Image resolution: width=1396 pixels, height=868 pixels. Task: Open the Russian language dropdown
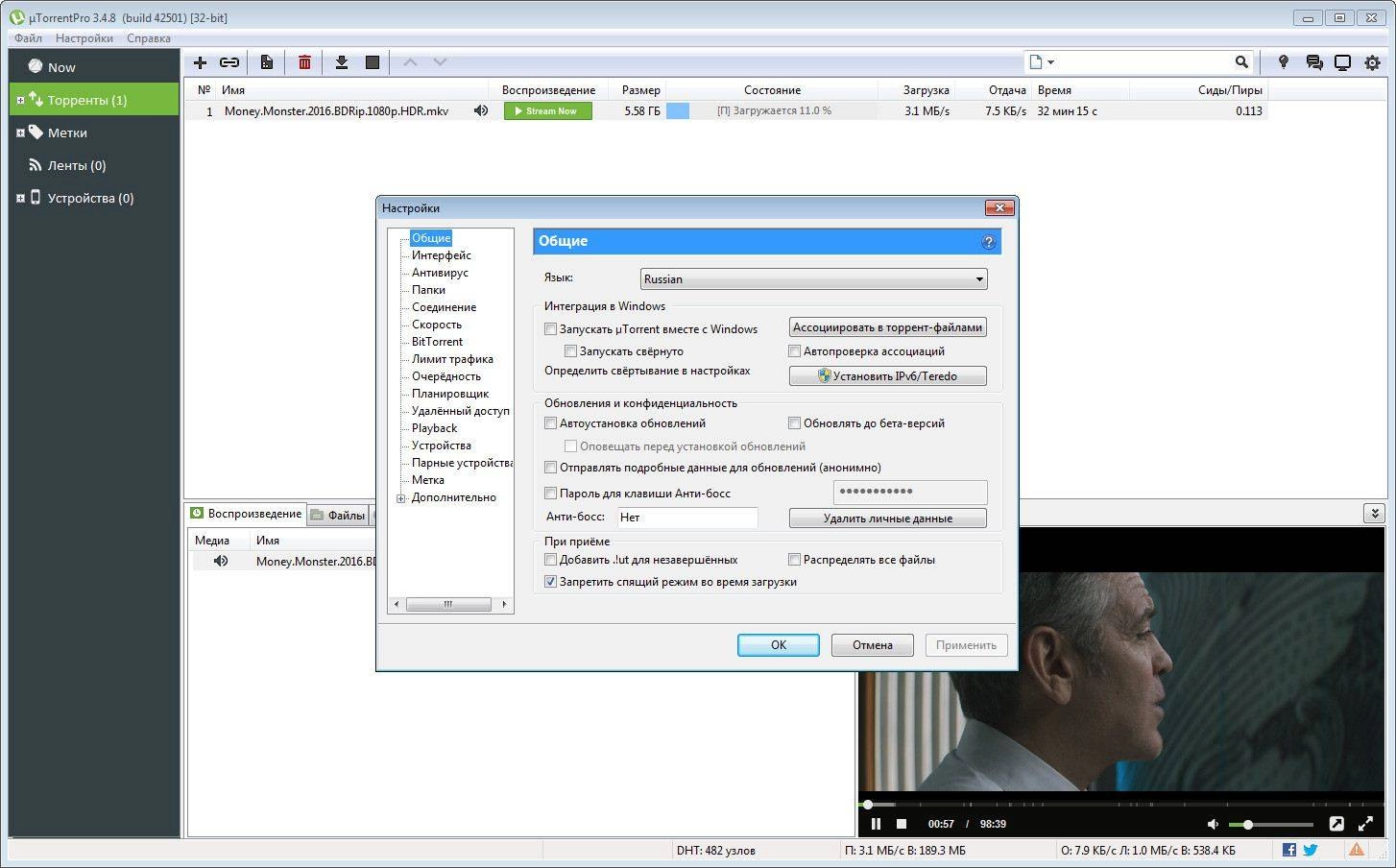click(x=978, y=278)
